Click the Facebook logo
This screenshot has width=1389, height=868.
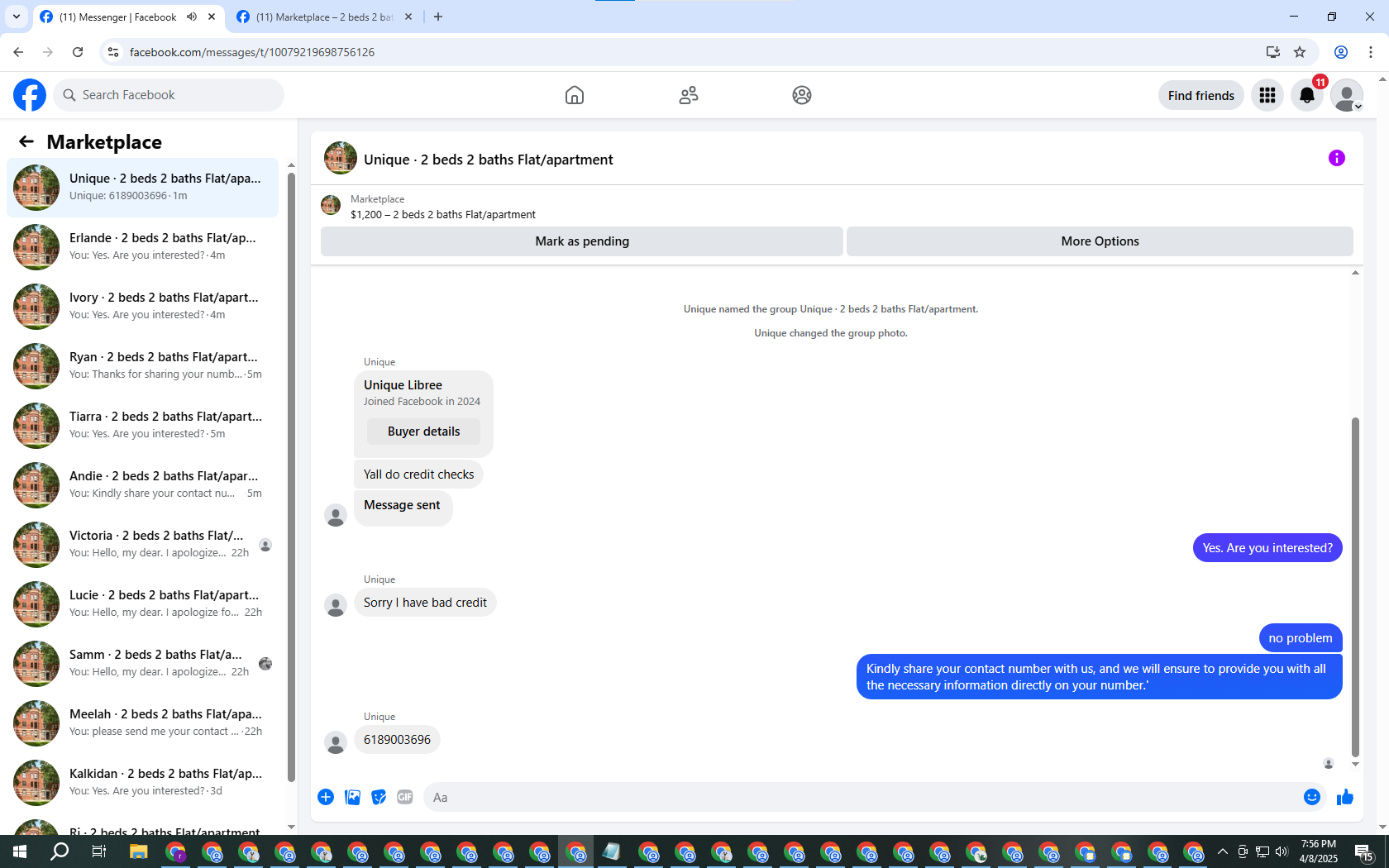[30, 95]
